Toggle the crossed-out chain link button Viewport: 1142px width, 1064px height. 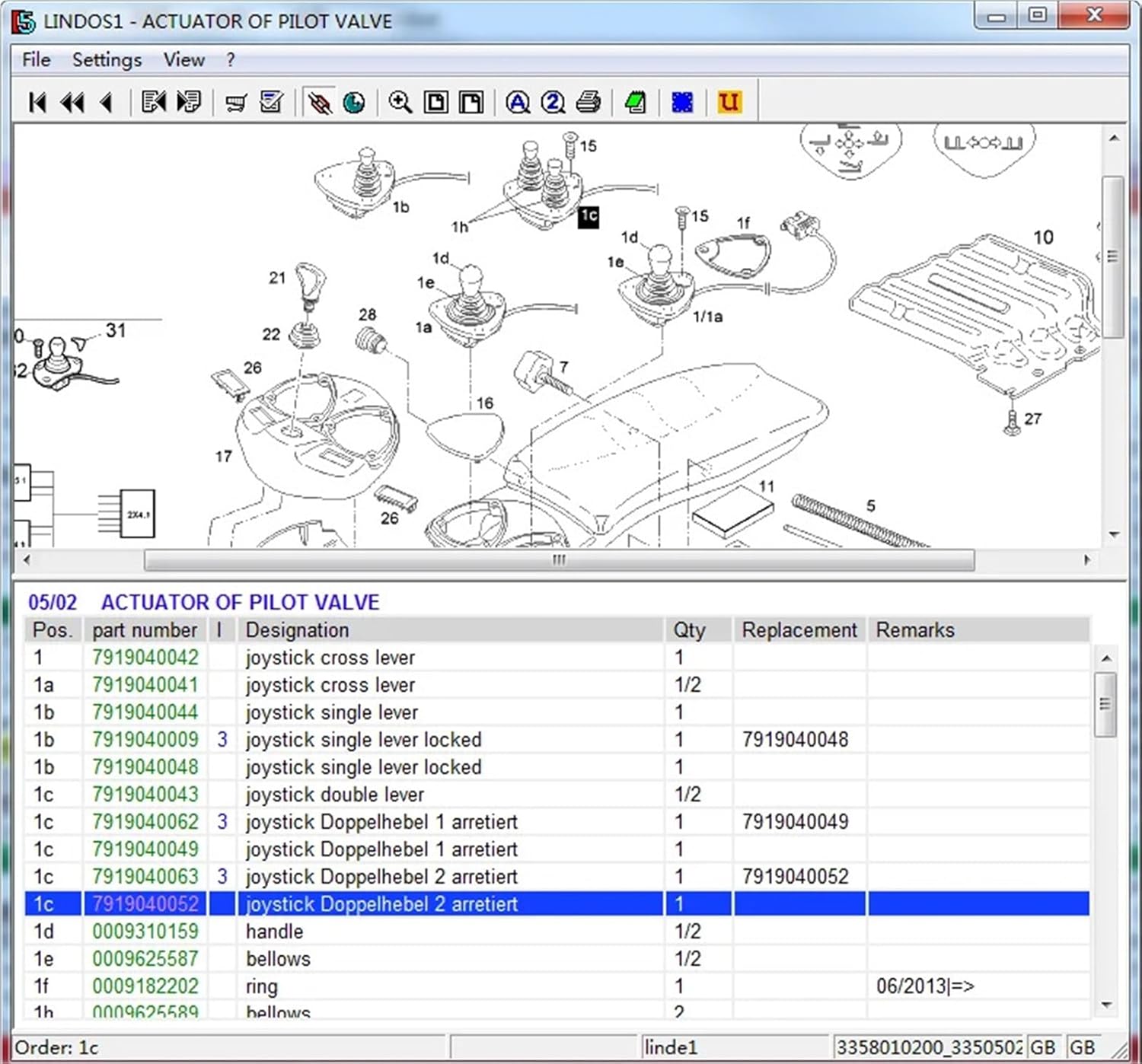point(319,102)
